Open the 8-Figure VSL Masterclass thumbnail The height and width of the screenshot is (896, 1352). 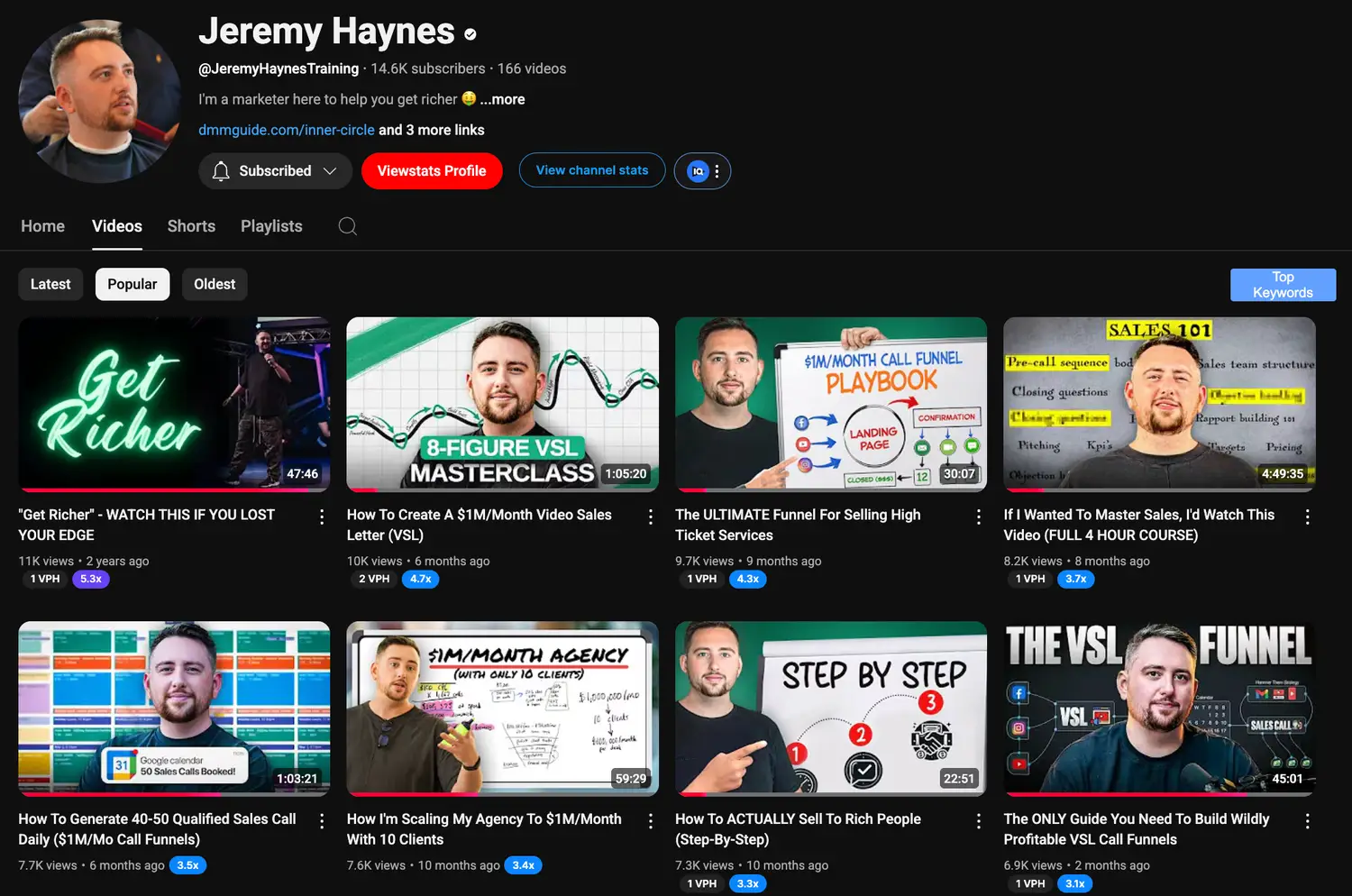pos(502,404)
